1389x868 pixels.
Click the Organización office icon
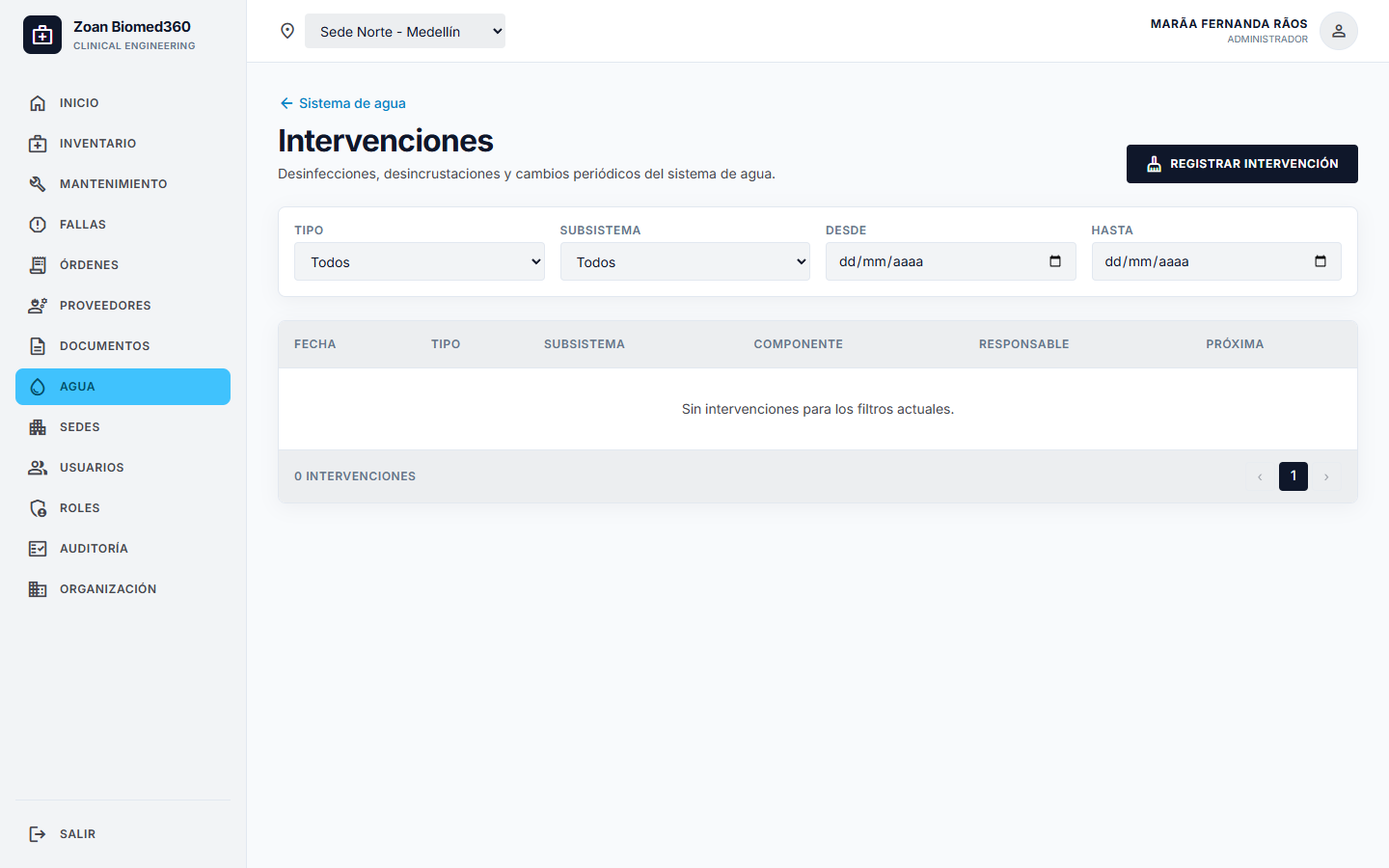click(x=38, y=589)
